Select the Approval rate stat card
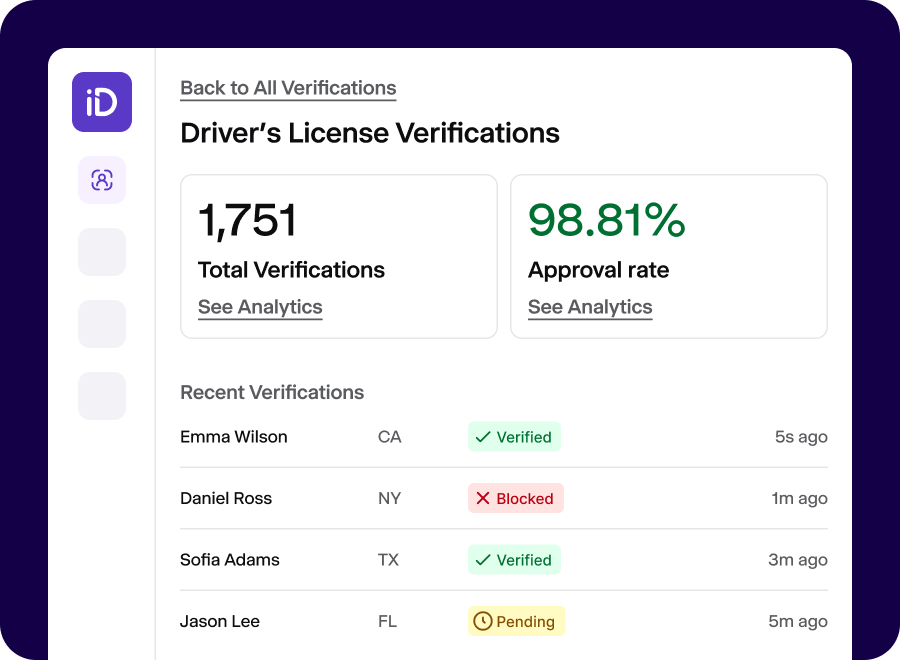900x660 pixels. click(x=668, y=255)
